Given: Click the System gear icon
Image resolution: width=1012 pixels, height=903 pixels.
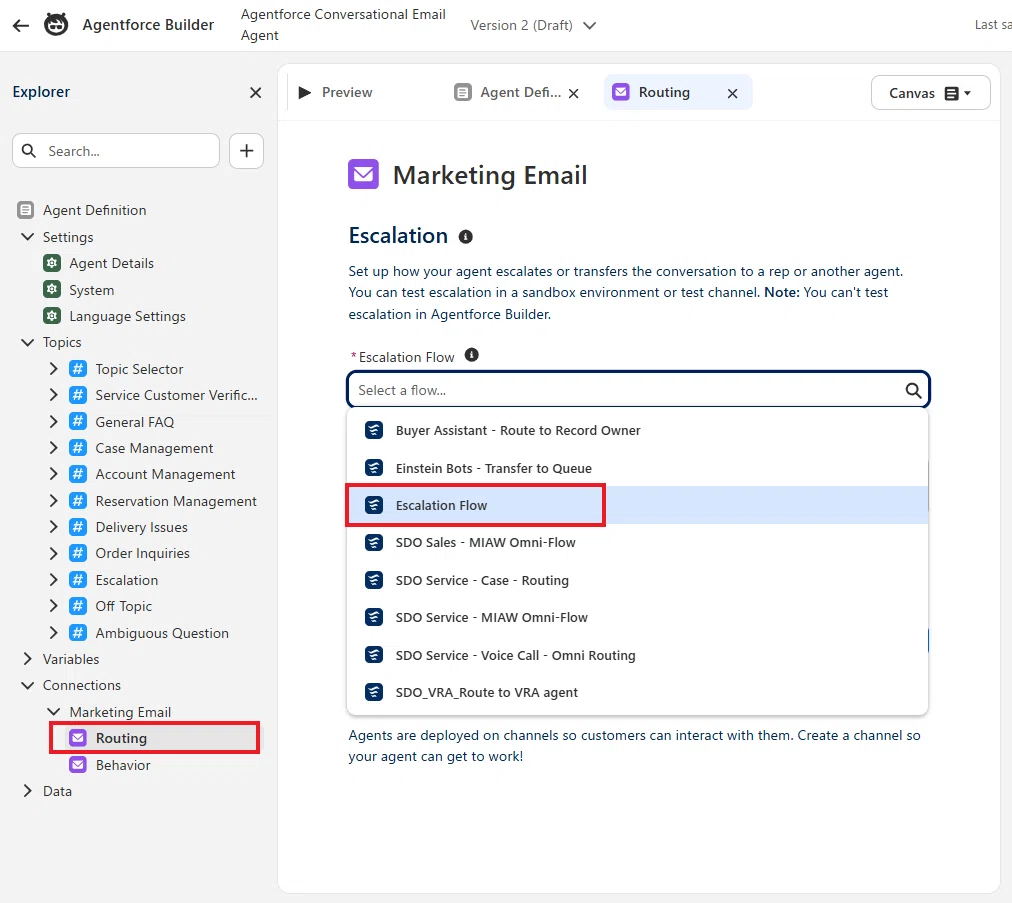Looking at the screenshot, I should [52, 289].
